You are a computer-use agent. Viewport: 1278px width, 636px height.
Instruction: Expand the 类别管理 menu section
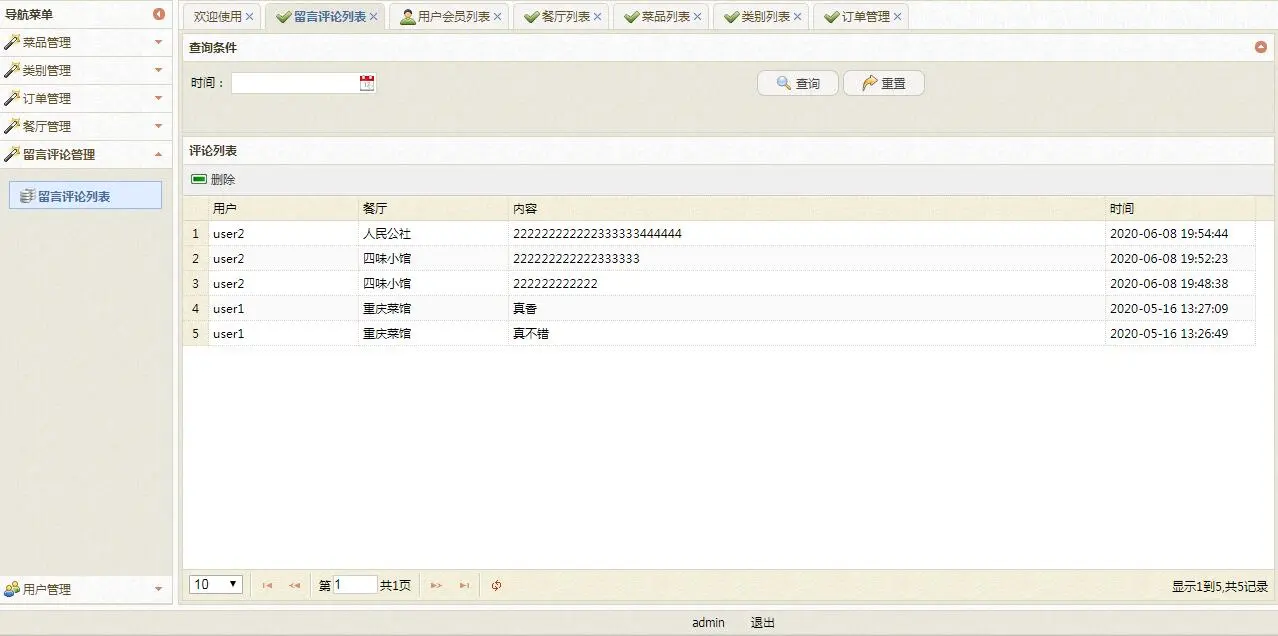pos(158,70)
